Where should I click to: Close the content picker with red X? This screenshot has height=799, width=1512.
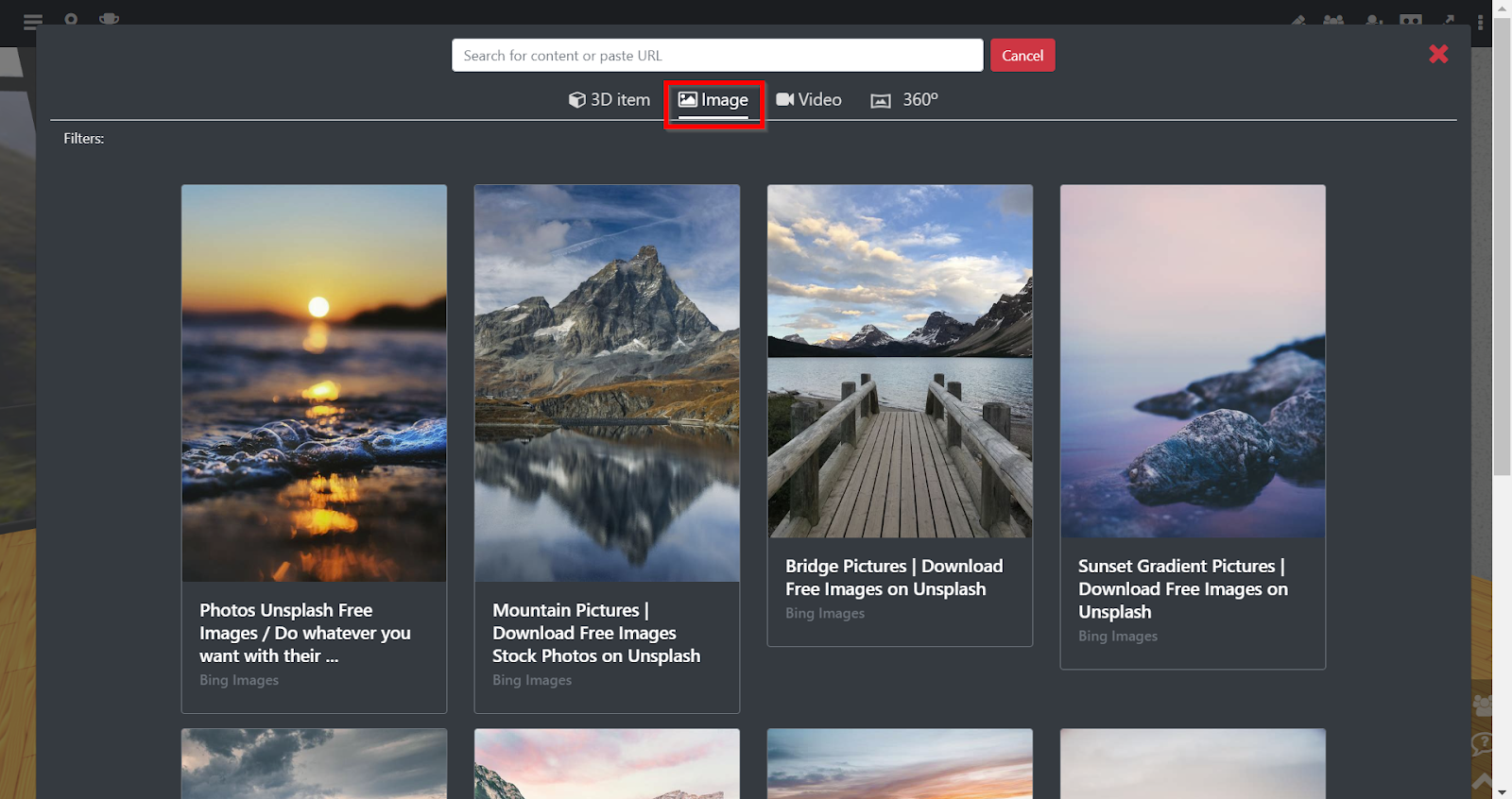[1438, 54]
